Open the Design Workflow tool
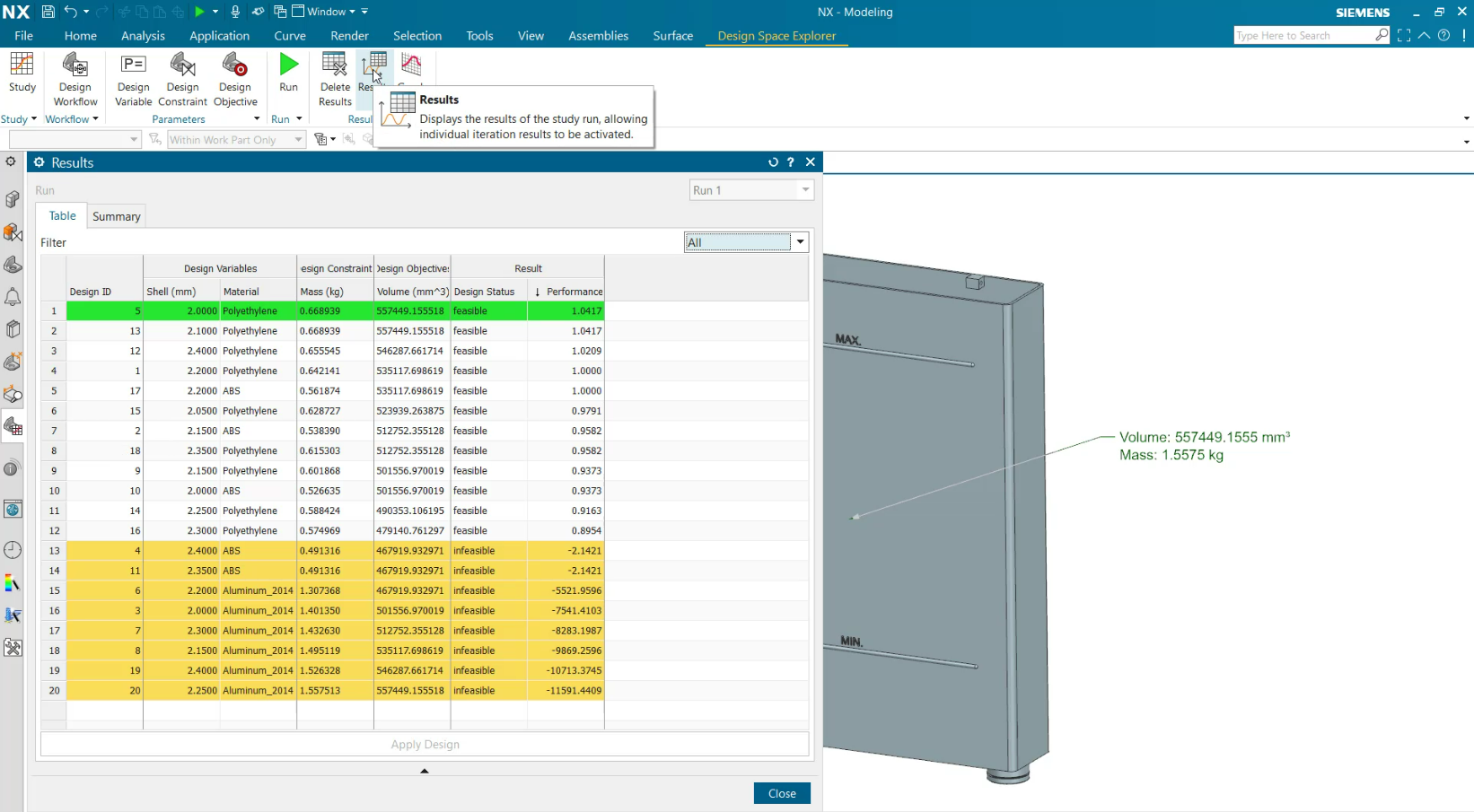 click(x=75, y=79)
